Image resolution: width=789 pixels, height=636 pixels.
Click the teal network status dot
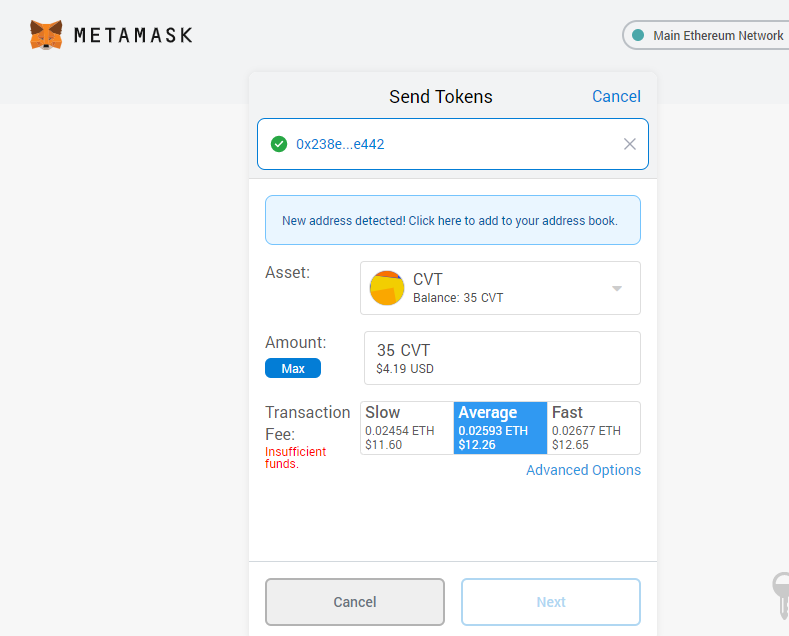click(638, 35)
